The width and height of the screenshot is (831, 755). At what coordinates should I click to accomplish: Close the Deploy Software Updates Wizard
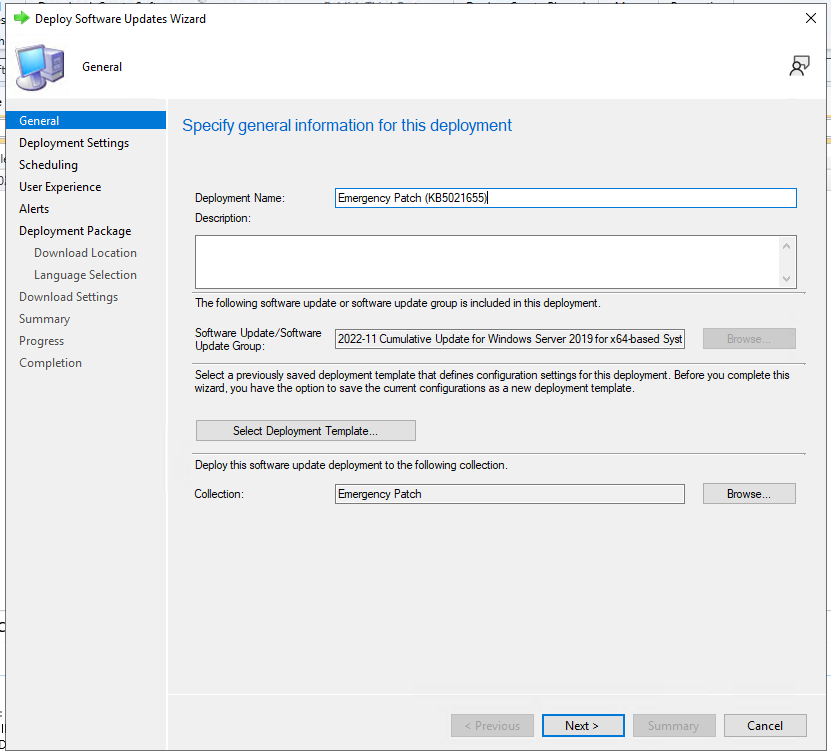[x=810, y=19]
